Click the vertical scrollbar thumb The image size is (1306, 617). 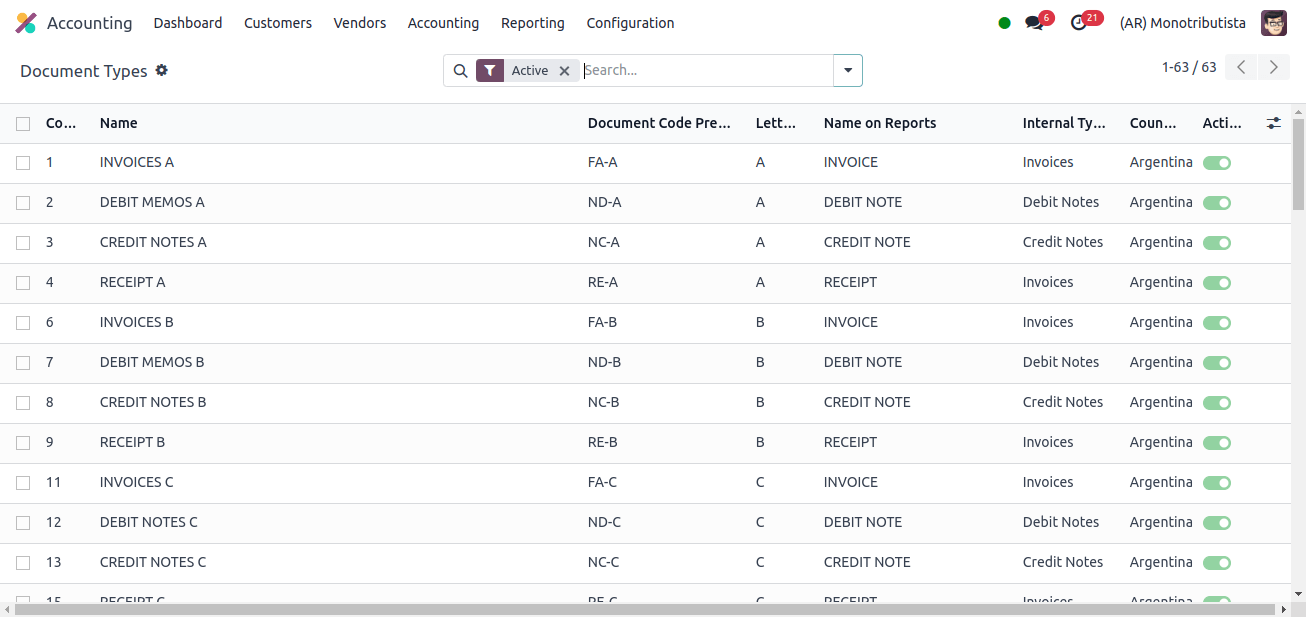pyautogui.click(x=1298, y=163)
